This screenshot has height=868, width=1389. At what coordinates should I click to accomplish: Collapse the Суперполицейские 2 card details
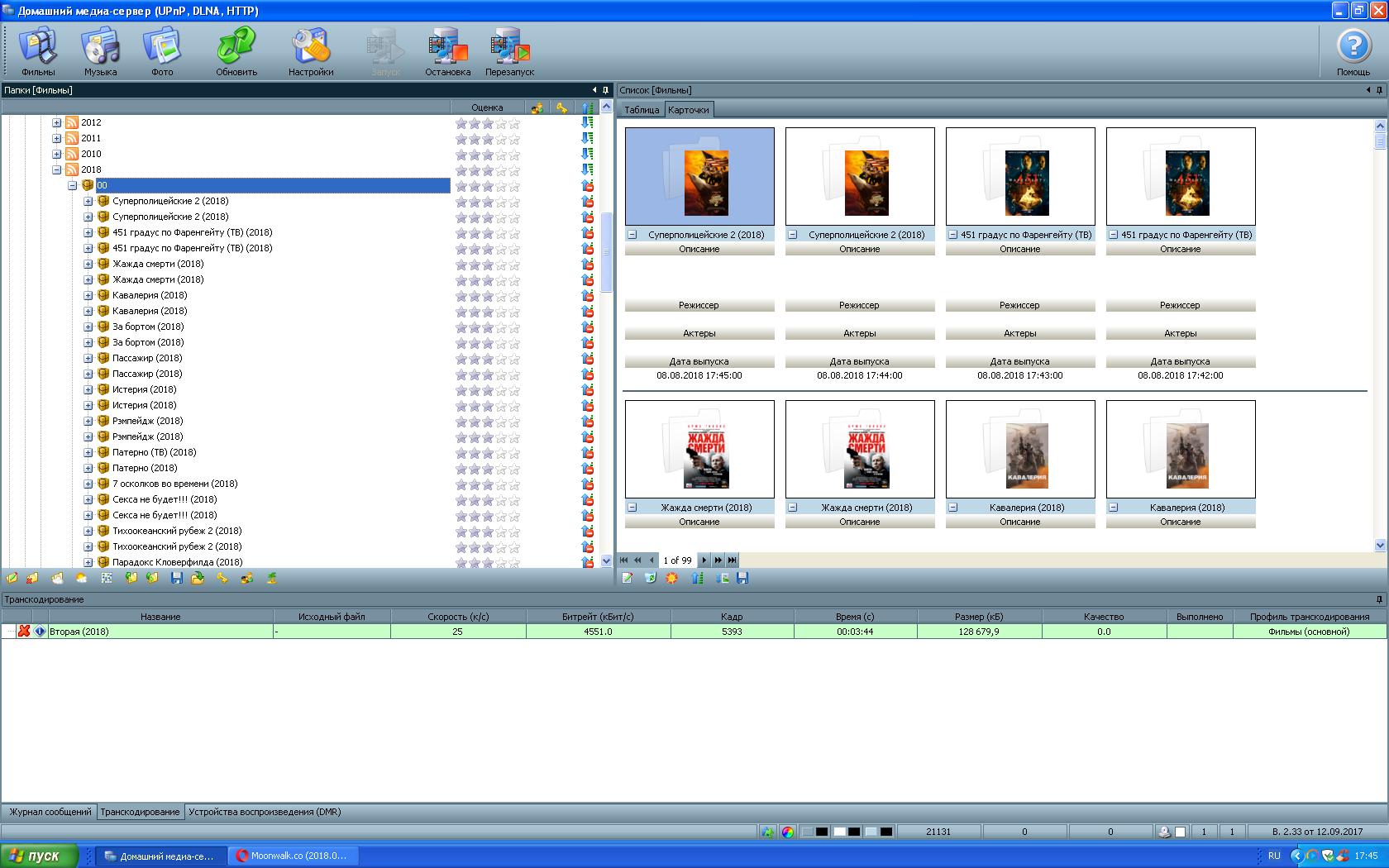click(x=632, y=235)
